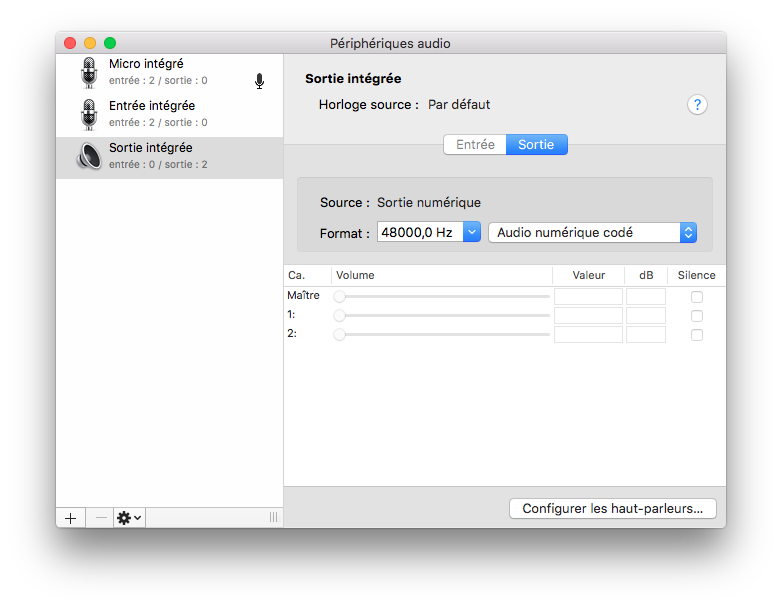
Task: Click the Maître channel label
Action: [303, 295]
